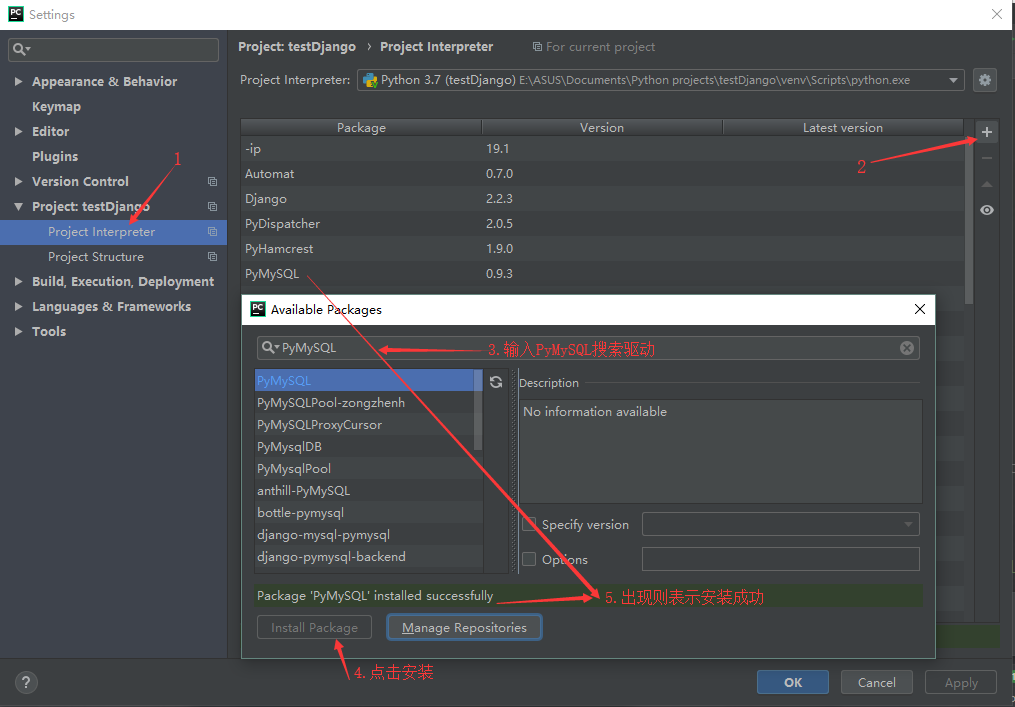Open the interpreter gear settings menu
Screen dimensions: 1015x707
985,80
